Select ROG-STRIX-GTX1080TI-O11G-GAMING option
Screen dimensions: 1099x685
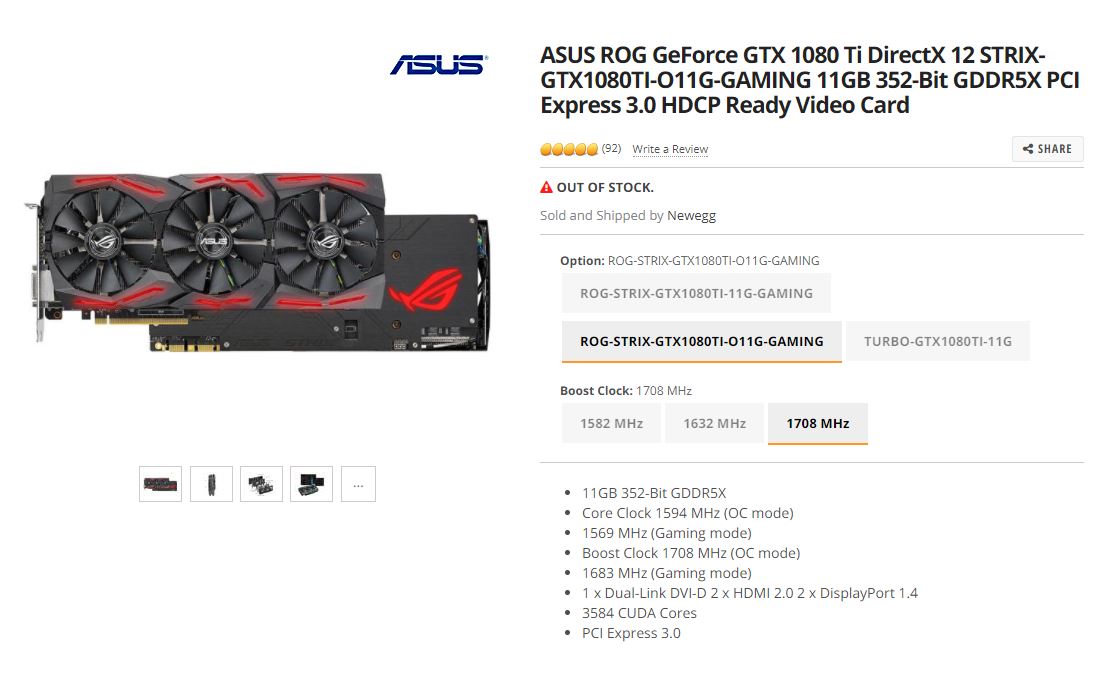(702, 341)
